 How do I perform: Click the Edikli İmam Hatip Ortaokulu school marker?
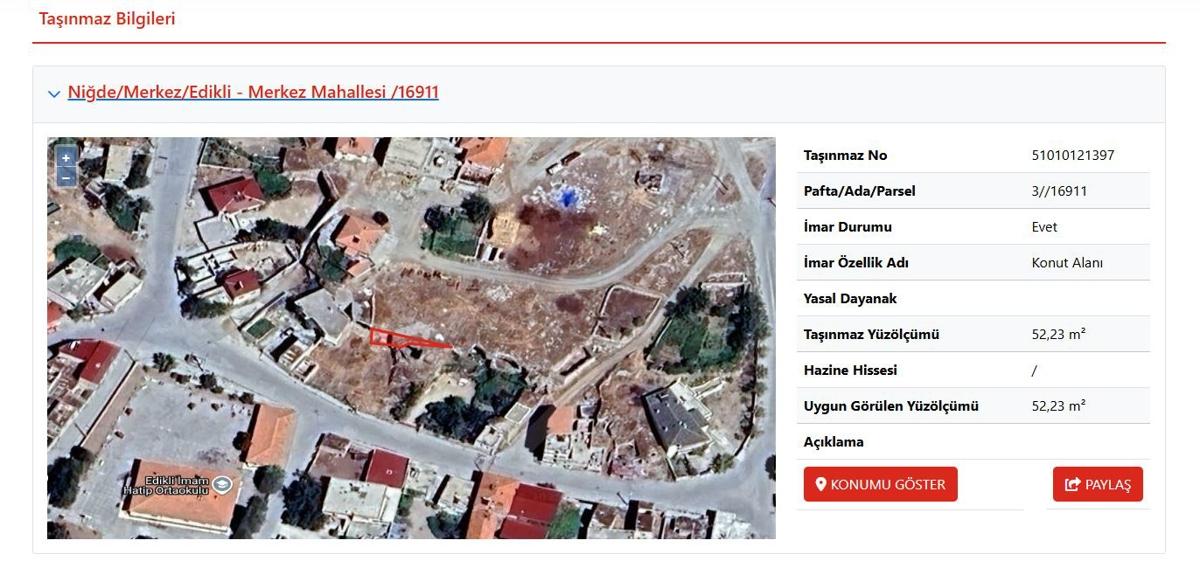(222, 484)
